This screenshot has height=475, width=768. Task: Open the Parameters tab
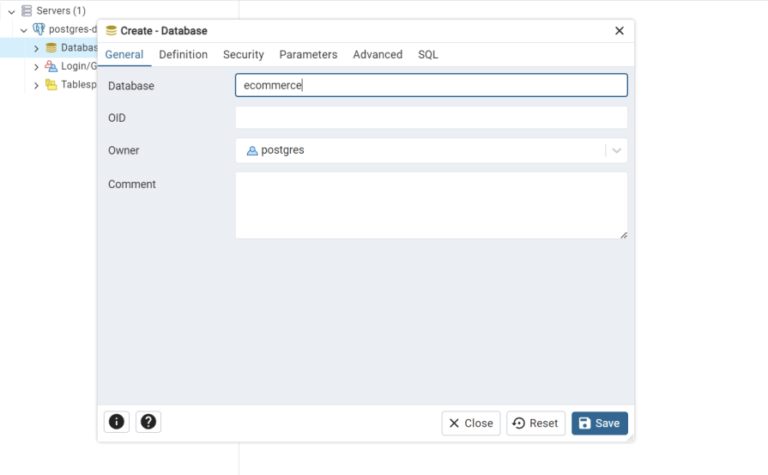[x=308, y=54]
